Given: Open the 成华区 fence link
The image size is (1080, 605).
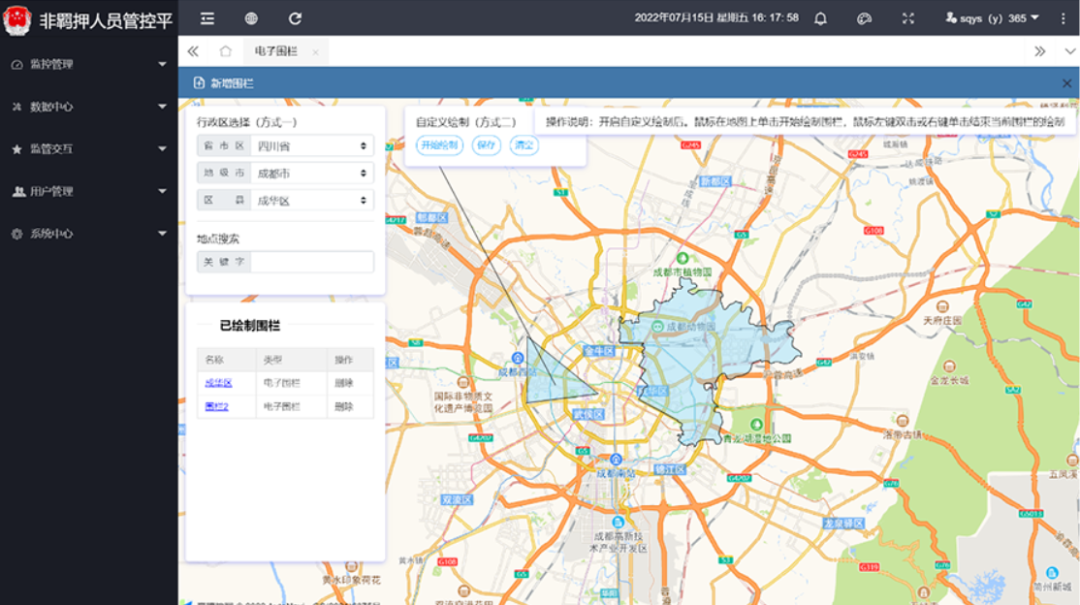Looking at the screenshot, I should (x=218, y=383).
